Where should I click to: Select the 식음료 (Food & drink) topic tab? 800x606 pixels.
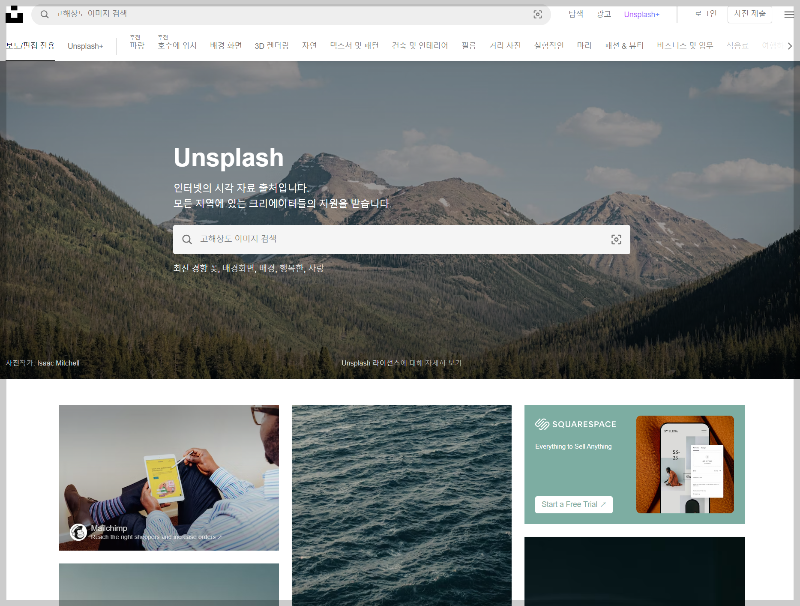(737, 45)
